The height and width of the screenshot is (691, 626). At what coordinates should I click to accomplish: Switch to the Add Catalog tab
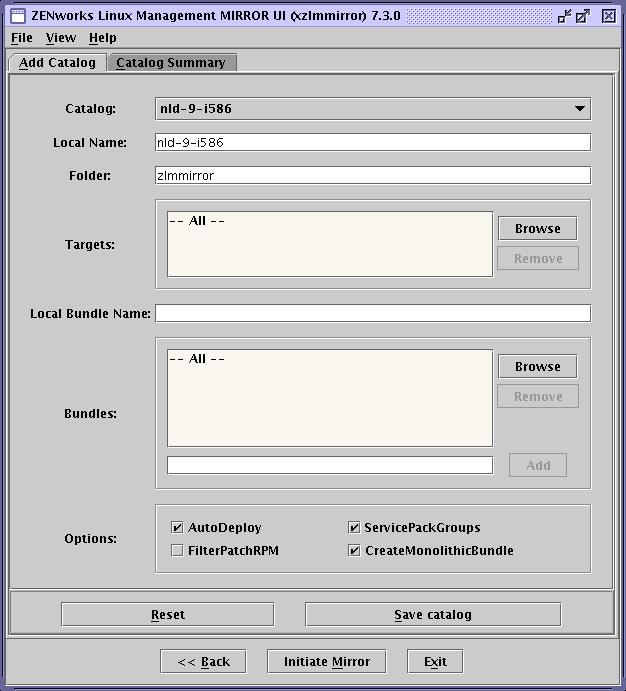(57, 63)
